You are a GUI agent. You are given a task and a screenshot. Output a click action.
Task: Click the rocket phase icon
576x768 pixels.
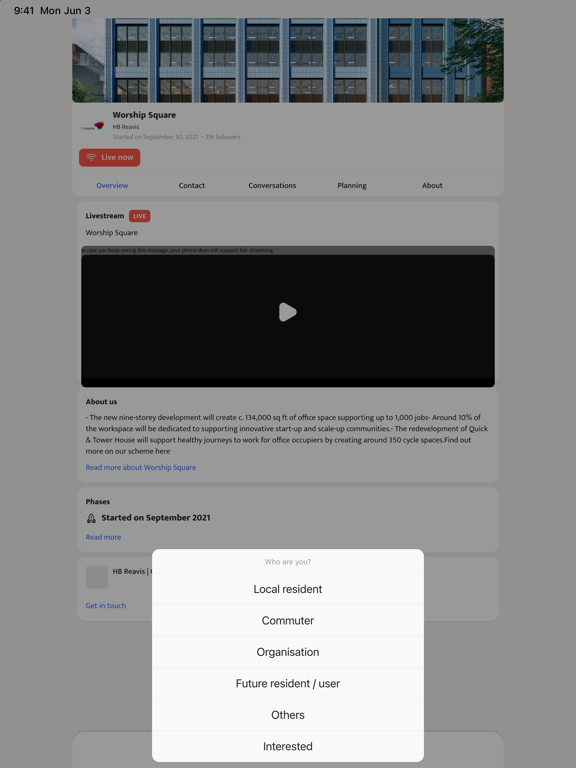91,518
